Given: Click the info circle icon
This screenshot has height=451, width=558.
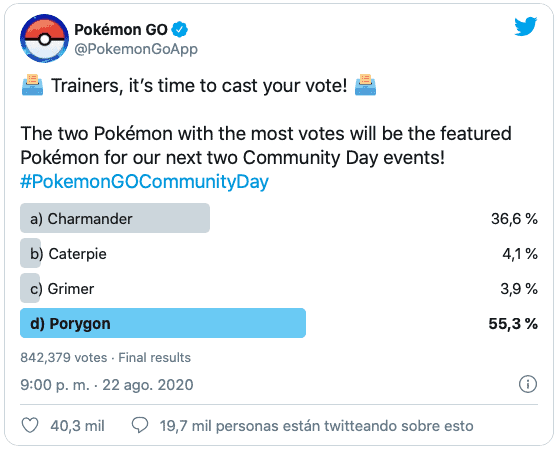Looking at the screenshot, I should [528, 384].
